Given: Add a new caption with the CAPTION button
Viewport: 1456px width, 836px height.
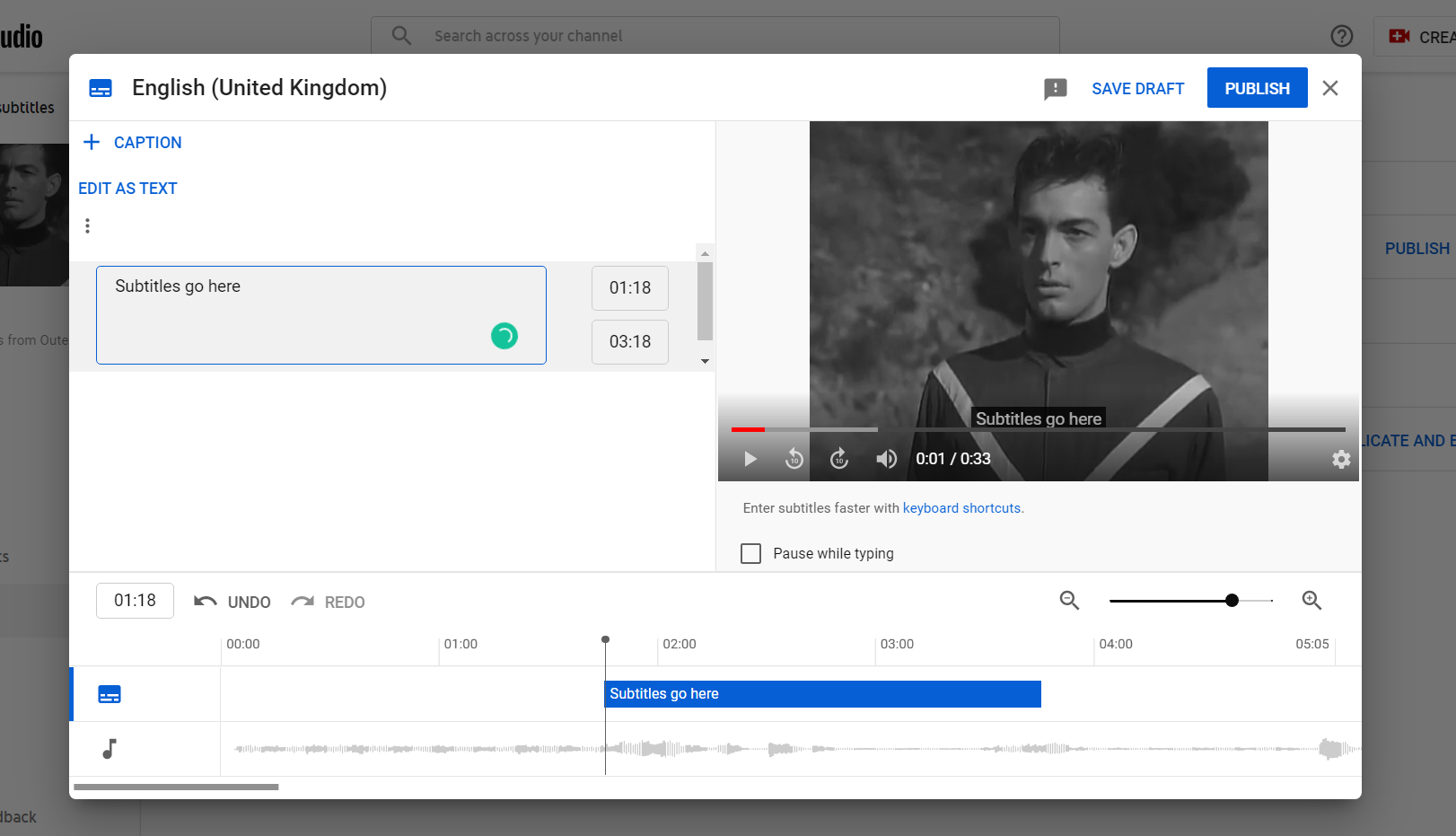Looking at the screenshot, I should click(131, 142).
